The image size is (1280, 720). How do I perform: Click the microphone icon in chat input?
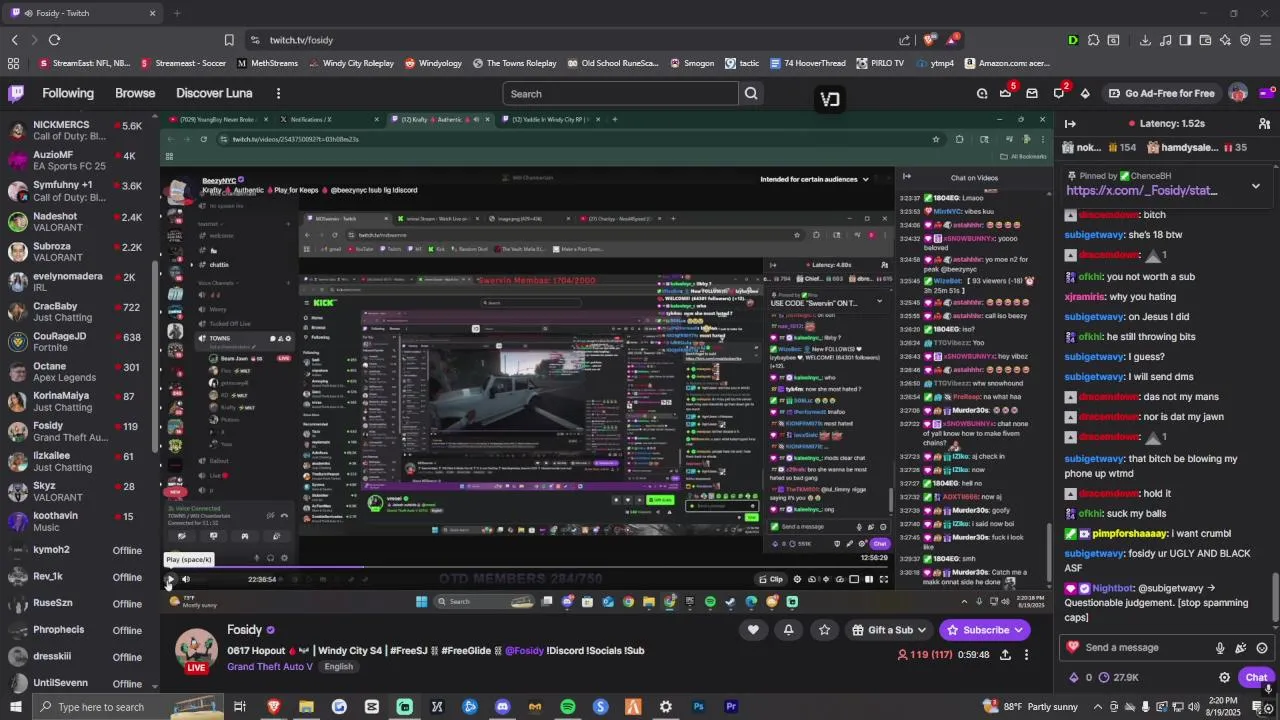(1220, 648)
